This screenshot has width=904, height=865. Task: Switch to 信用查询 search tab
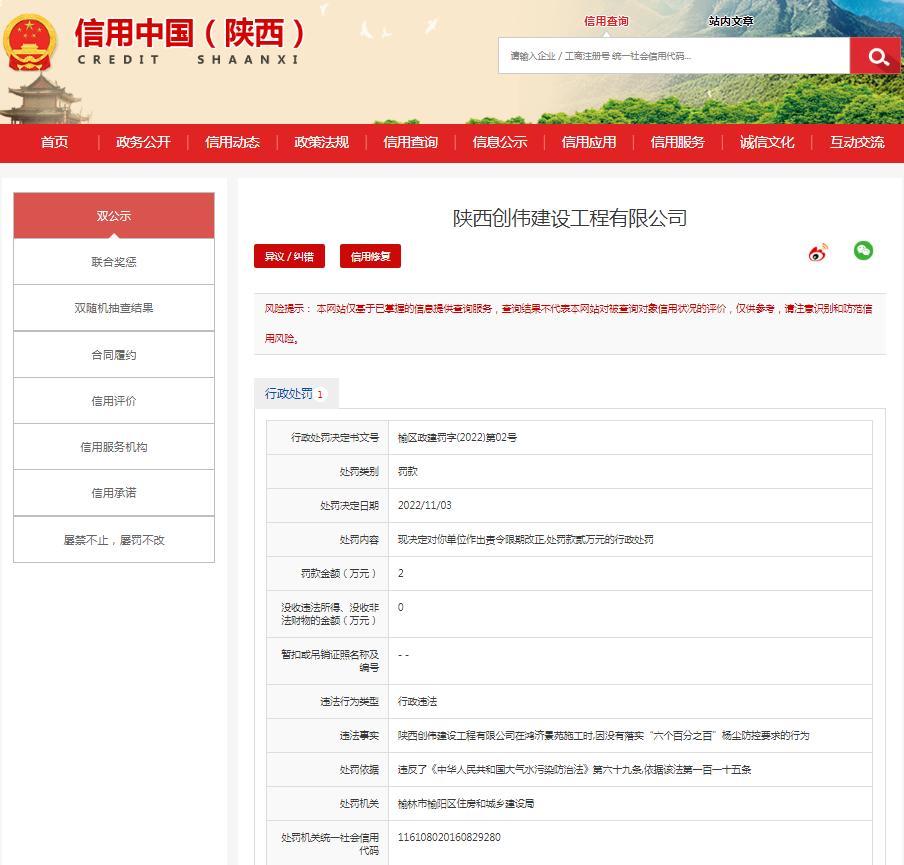pyautogui.click(x=606, y=21)
